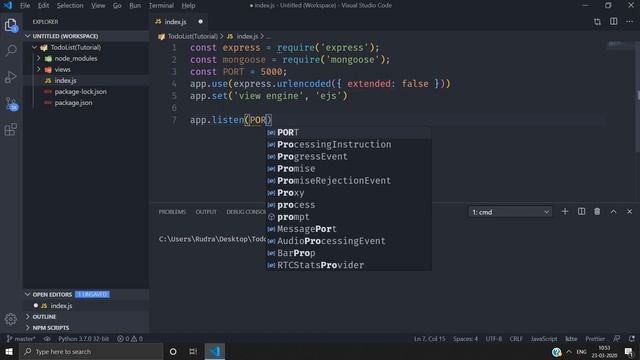The width and height of the screenshot is (640, 360).
Task: Kill the terminal with trash icon
Action: coord(597,211)
